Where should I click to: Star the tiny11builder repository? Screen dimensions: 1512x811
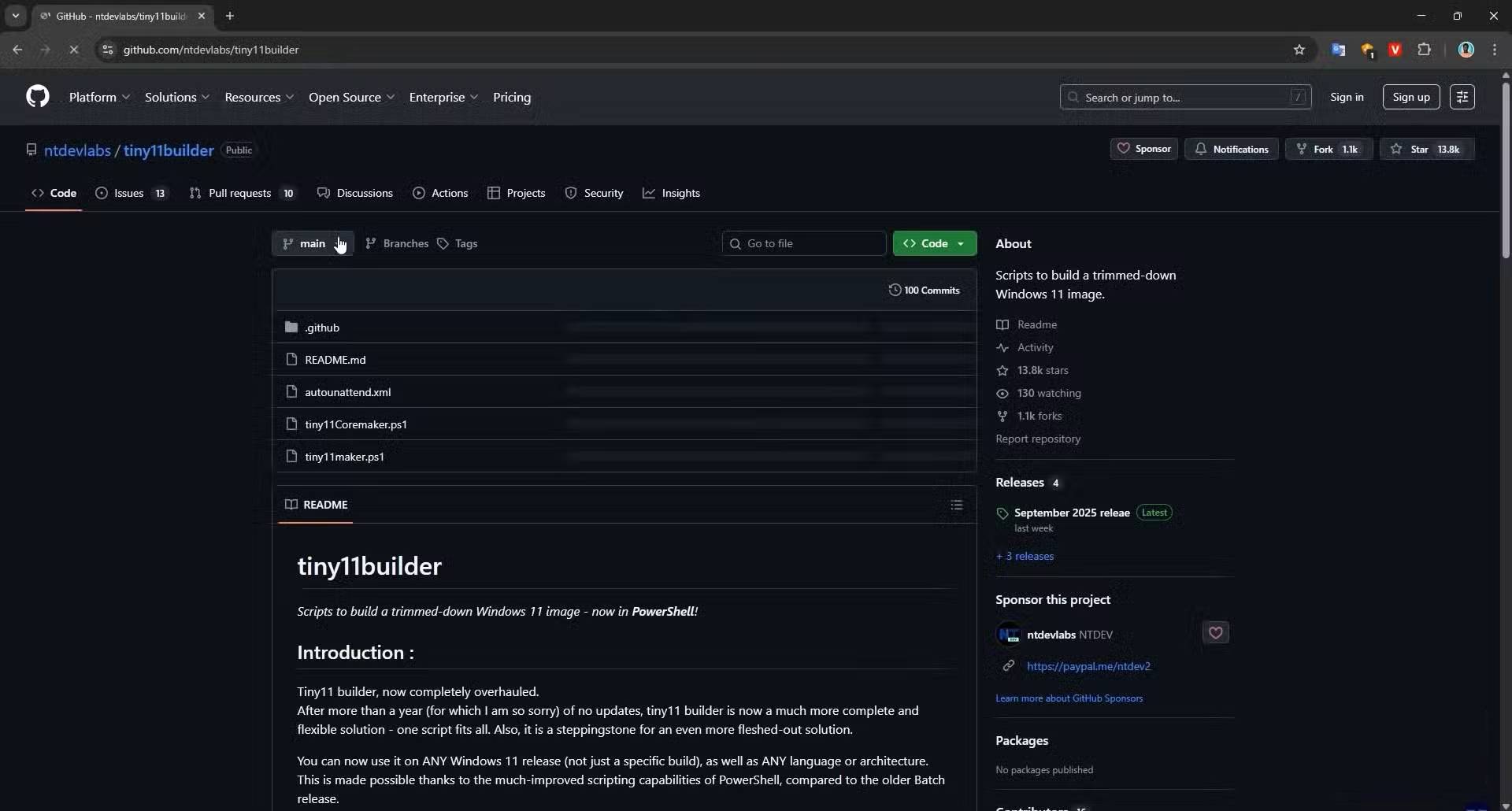(x=1426, y=149)
